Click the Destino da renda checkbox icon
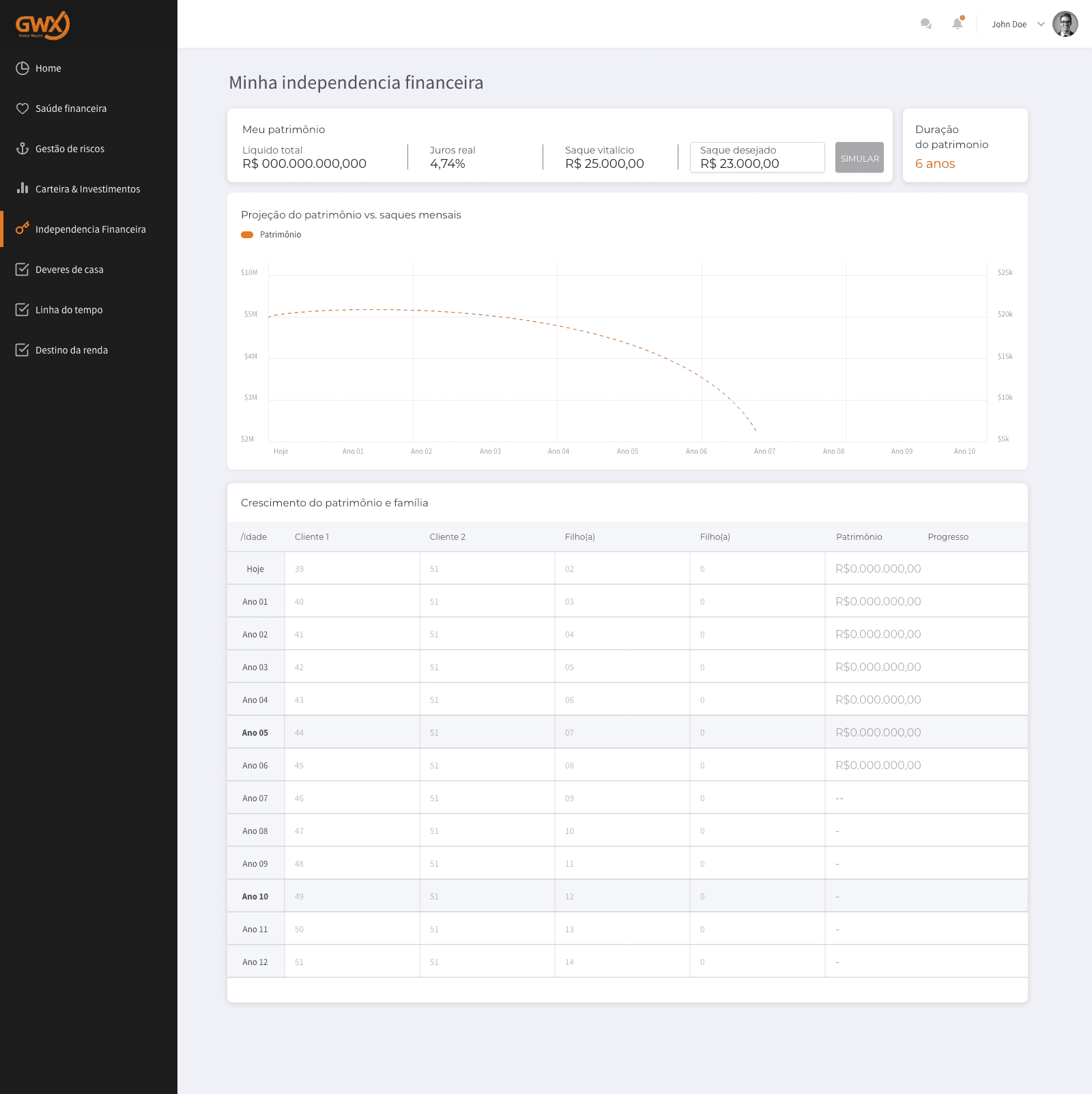Viewport: 1092px width, 1094px height. pyautogui.click(x=23, y=349)
